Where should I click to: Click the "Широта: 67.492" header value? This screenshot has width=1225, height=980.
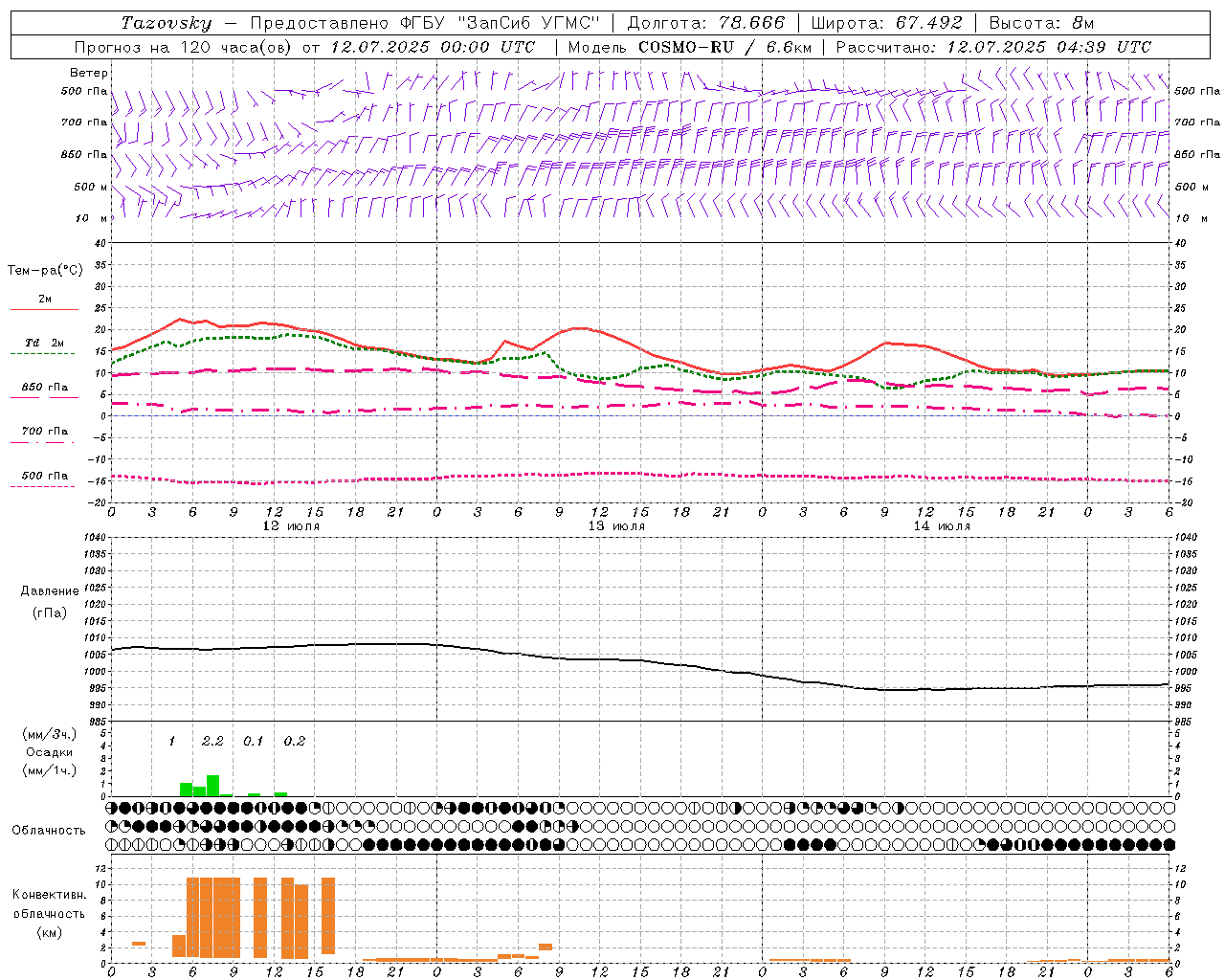pyautogui.click(x=886, y=23)
